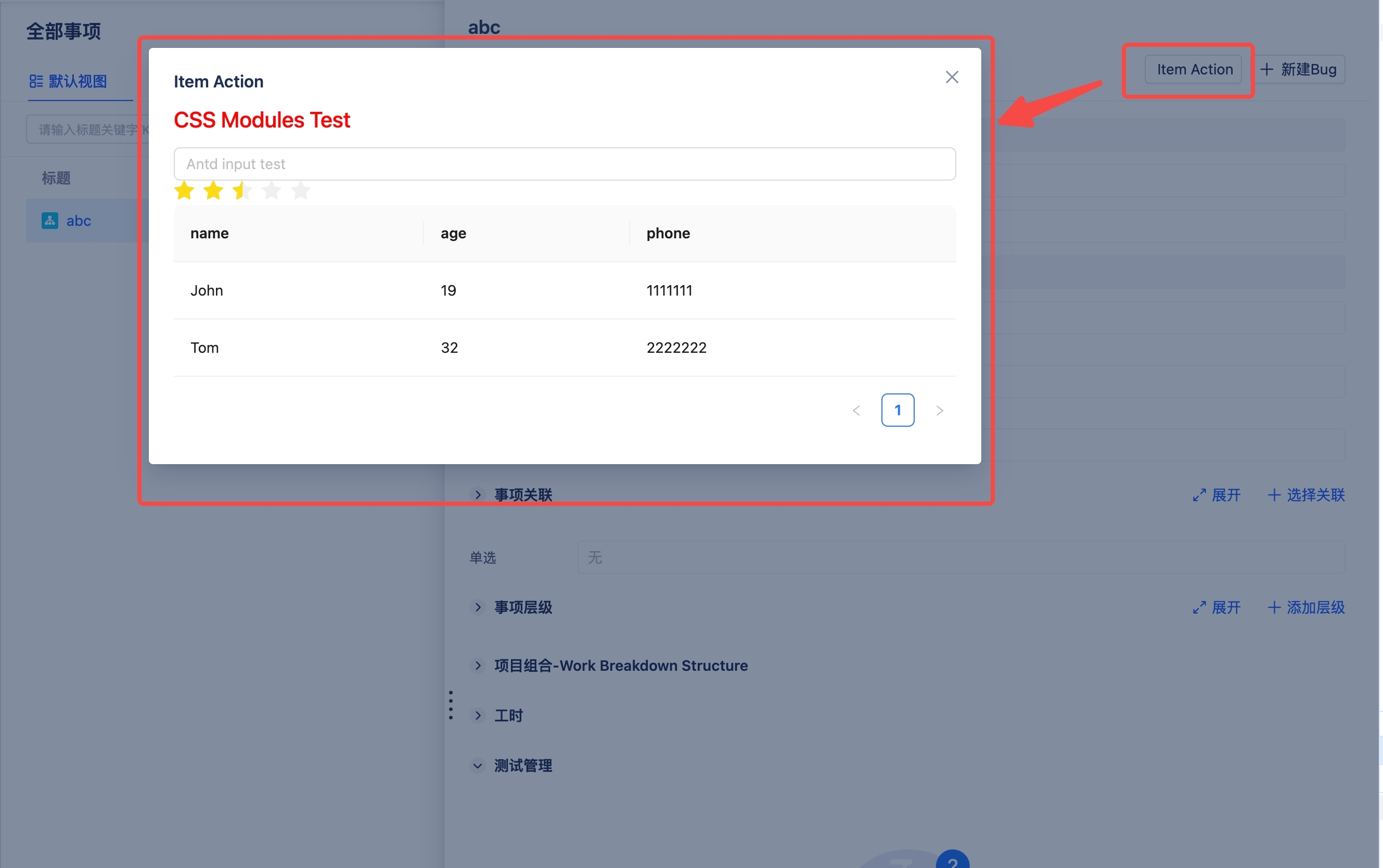This screenshot has width=1383, height=868.
Task: Select page 1 in pagination
Action: [x=898, y=411]
